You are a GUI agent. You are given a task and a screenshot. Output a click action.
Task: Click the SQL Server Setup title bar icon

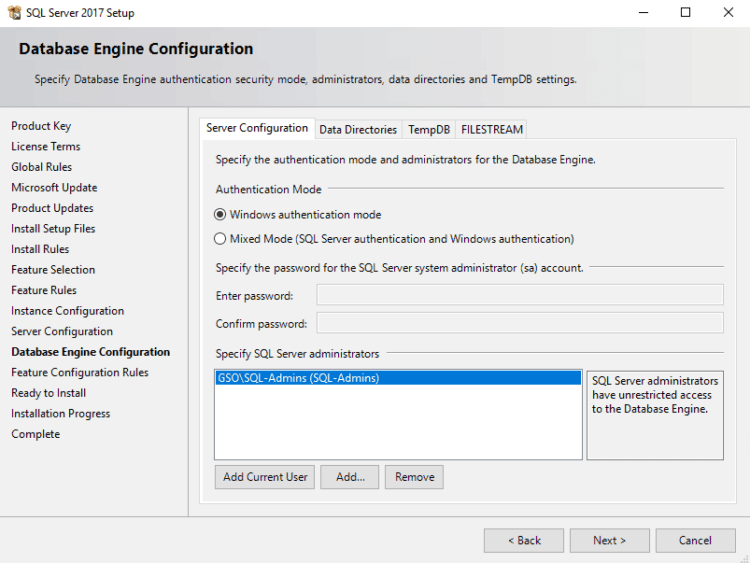(x=13, y=13)
